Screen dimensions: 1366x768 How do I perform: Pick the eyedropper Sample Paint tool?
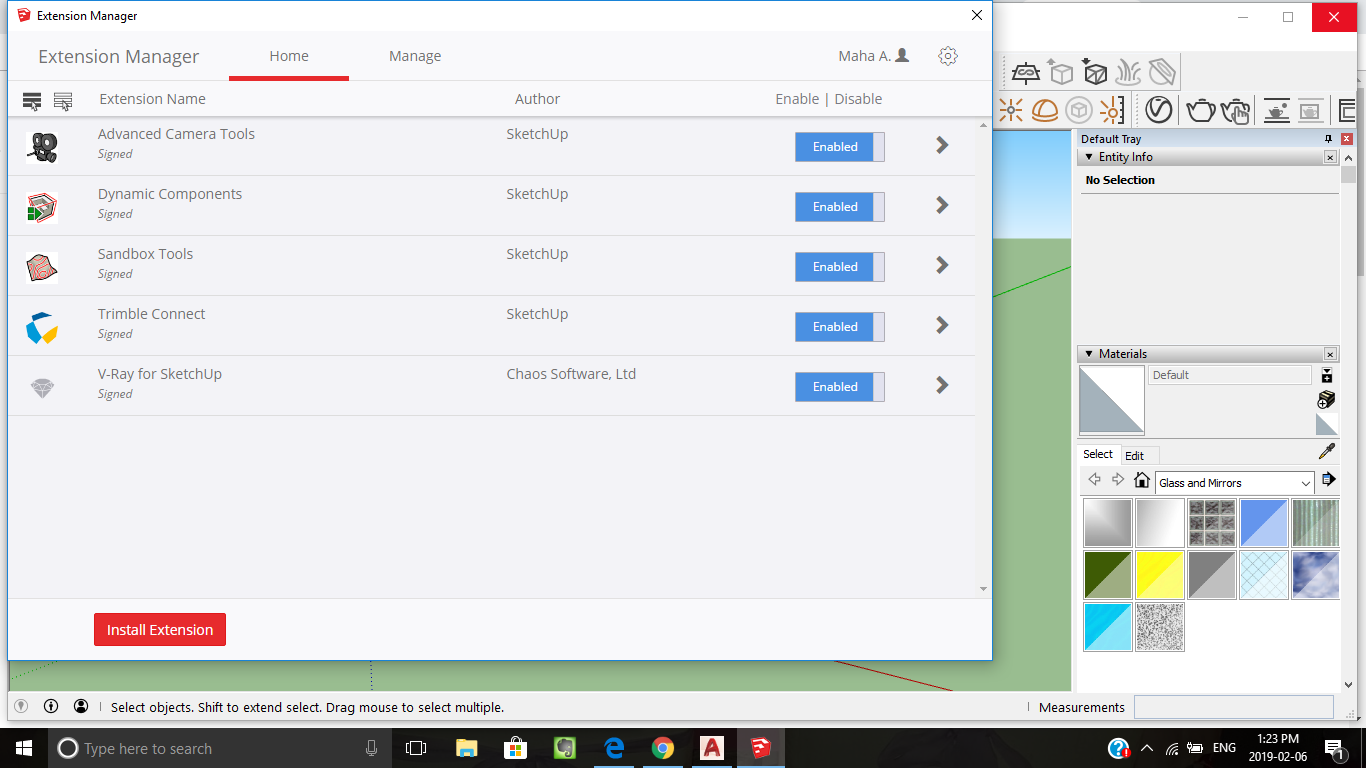click(x=1327, y=452)
